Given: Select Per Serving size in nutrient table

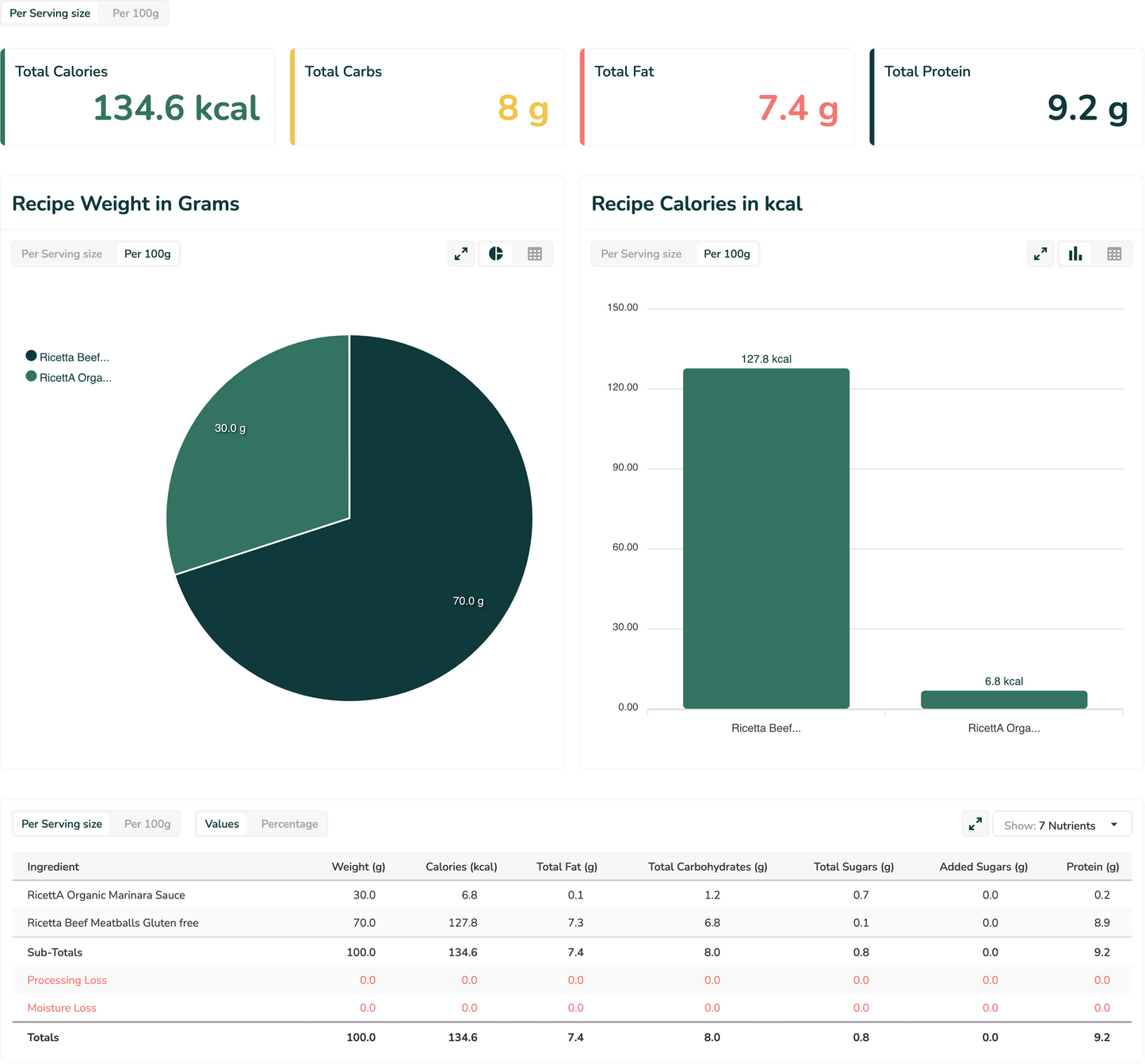Looking at the screenshot, I should tap(62, 824).
